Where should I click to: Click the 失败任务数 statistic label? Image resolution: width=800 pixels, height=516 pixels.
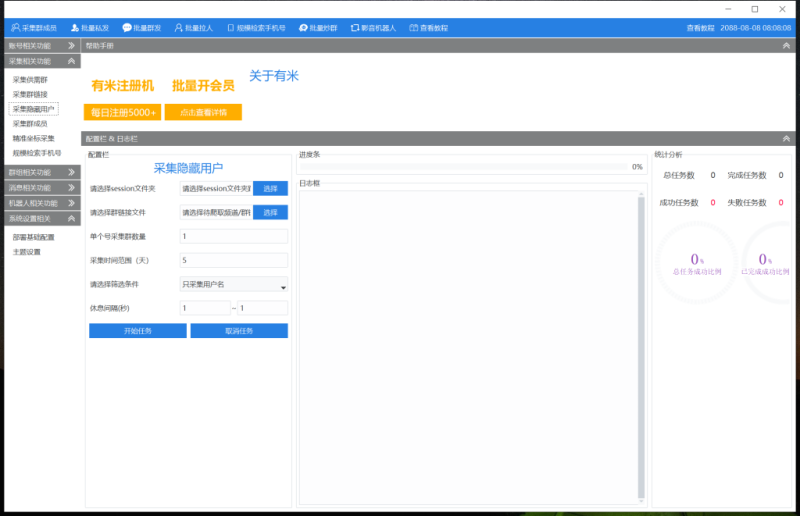[747, 203]
